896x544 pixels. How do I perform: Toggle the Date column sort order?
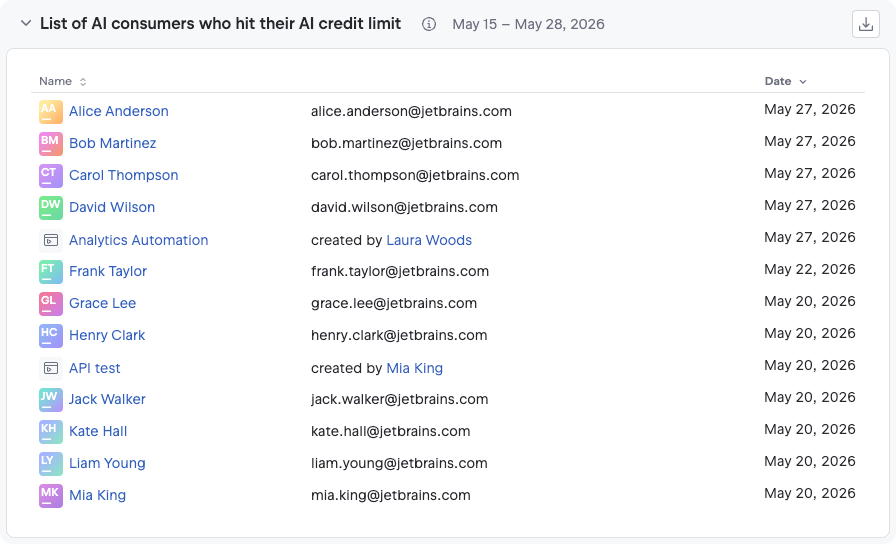(x=786, y=81)
